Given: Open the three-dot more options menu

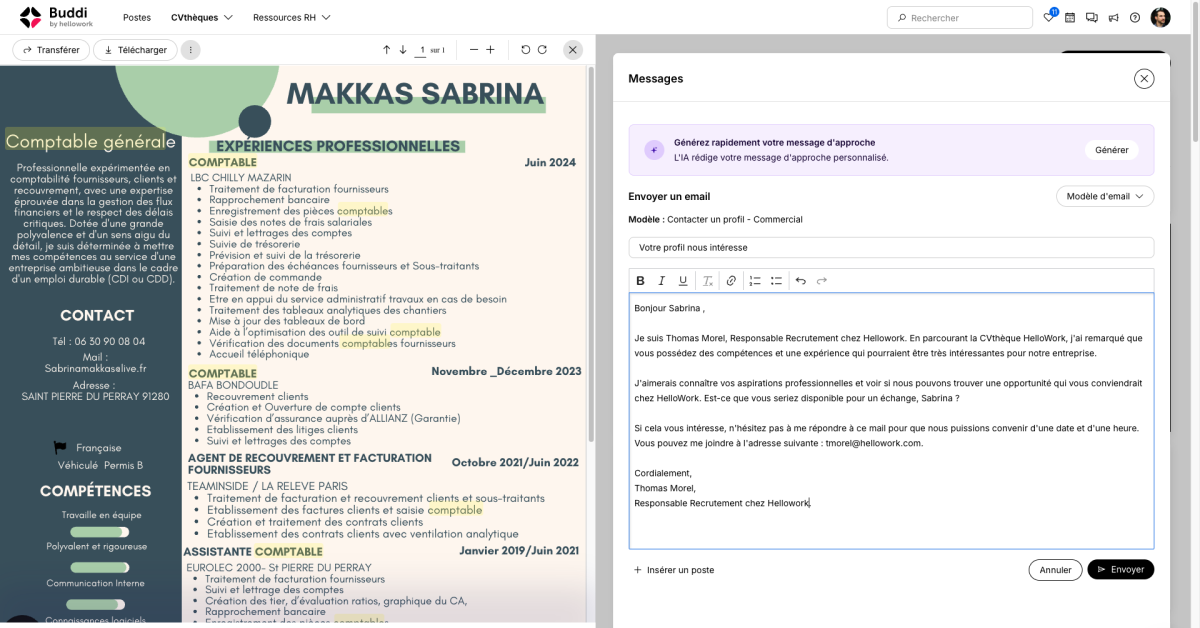Looking at the screenshot, I should [190, 50].
